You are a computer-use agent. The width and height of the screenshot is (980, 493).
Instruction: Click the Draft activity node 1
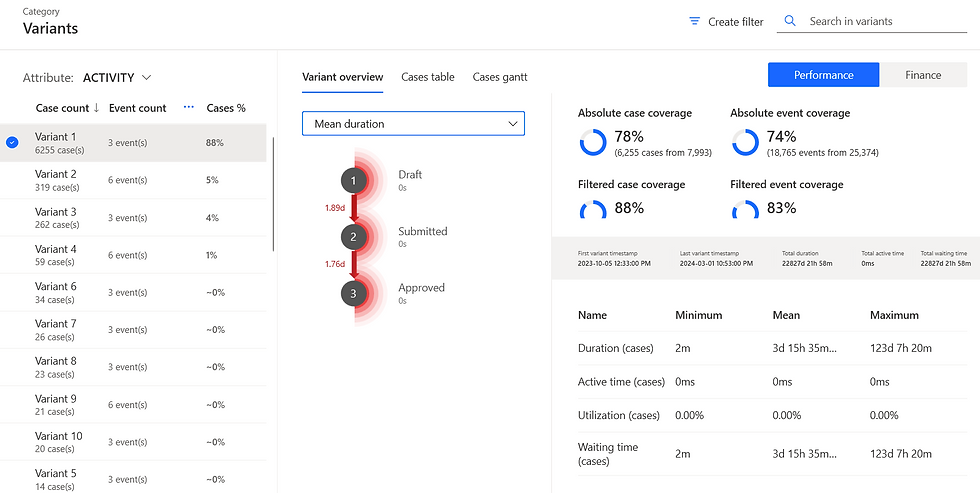353,180
